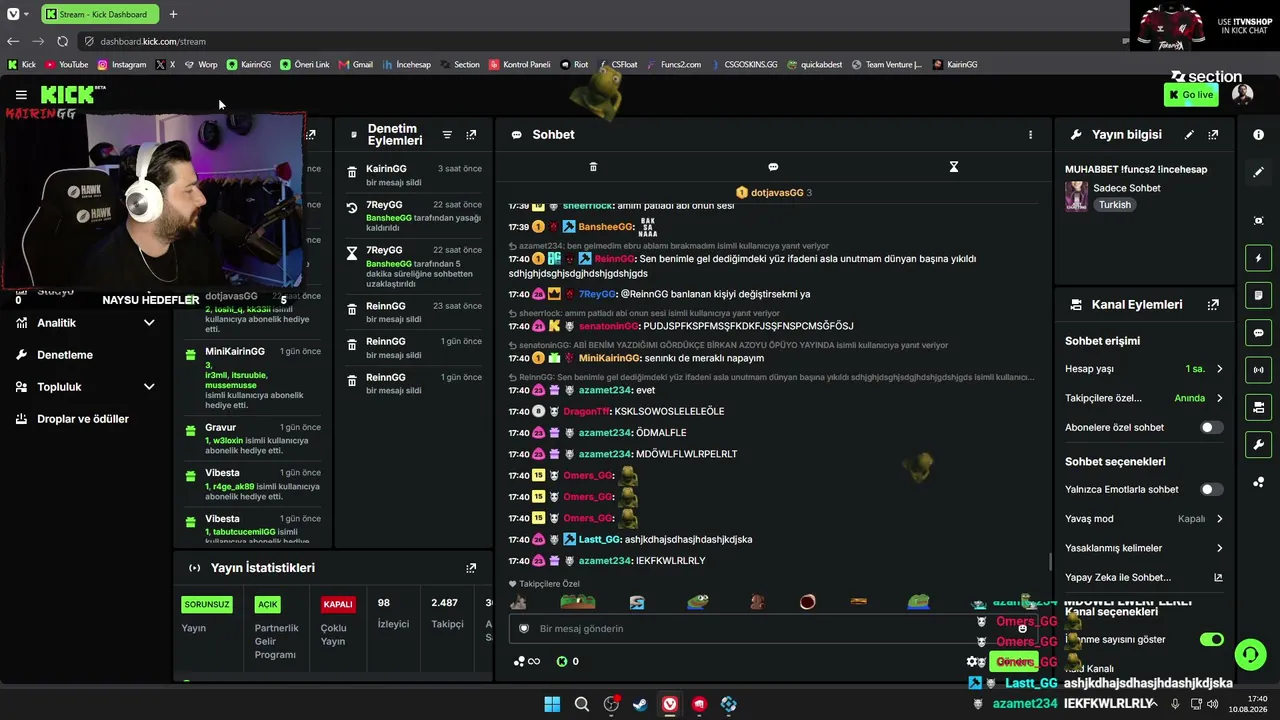
Task: Click the address bar showing dashboard.kick.com/stream
Action: (153, 41)
